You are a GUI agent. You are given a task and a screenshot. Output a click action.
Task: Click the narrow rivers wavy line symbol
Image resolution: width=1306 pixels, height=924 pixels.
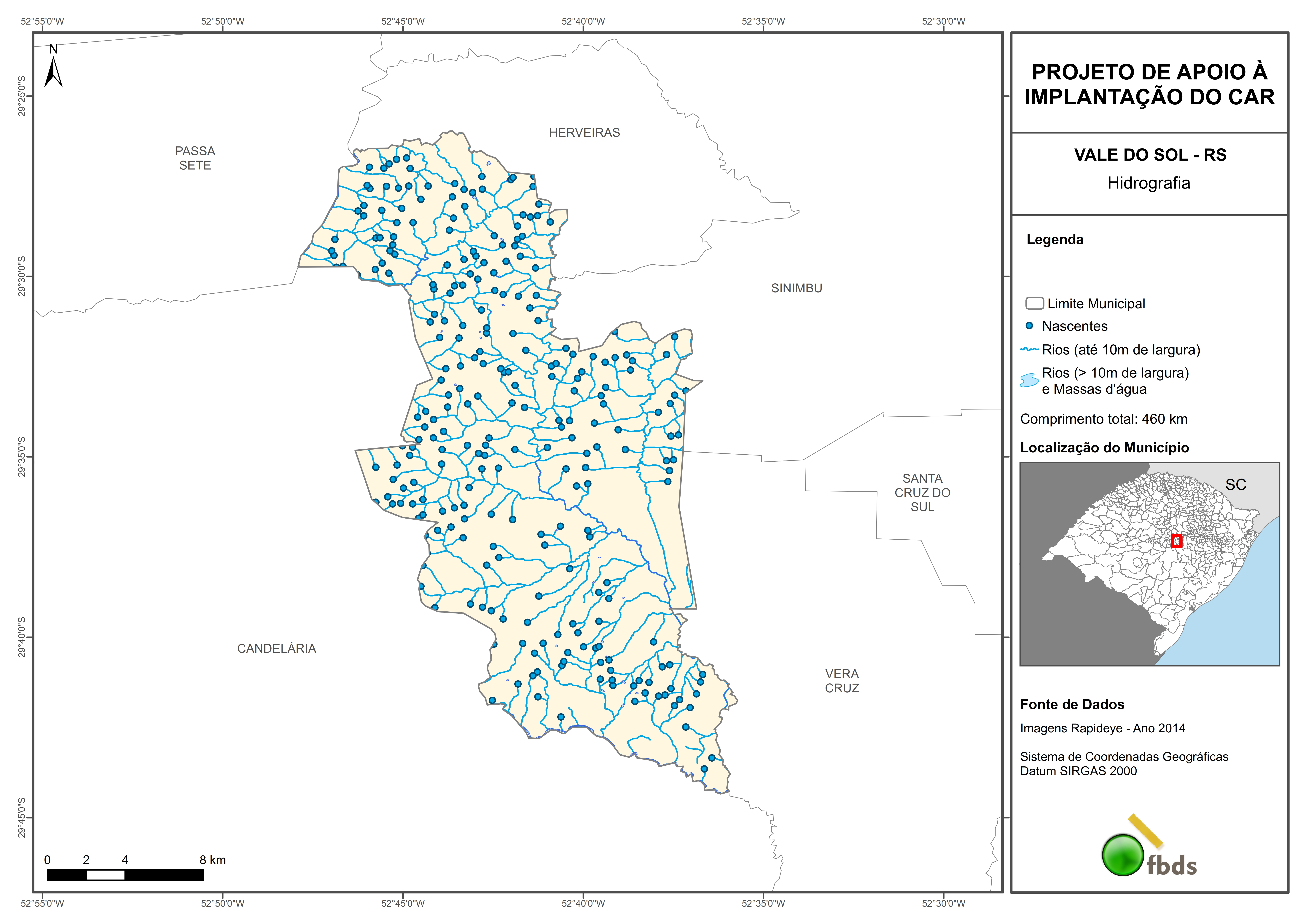[1029, 349]
